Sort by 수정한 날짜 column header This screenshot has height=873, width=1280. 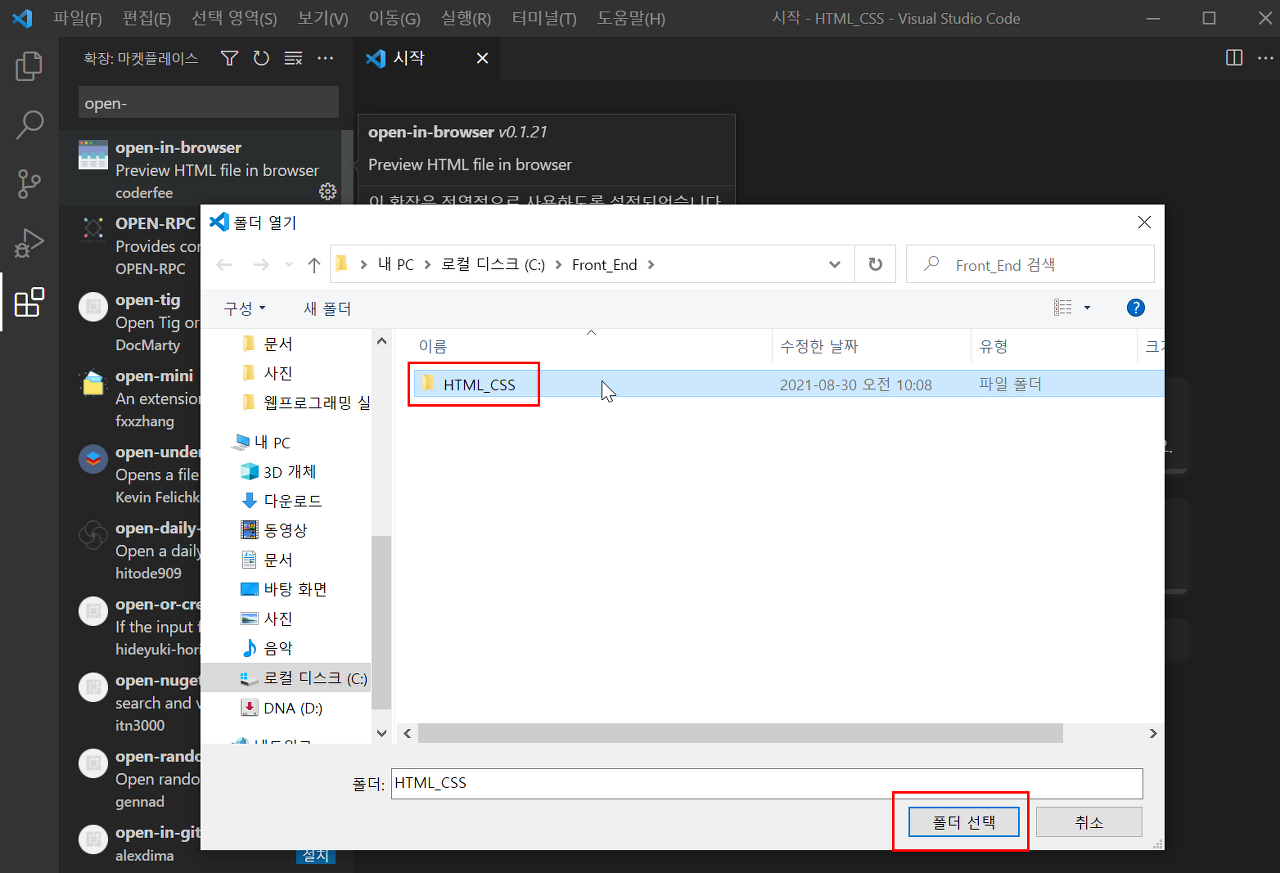871,346
